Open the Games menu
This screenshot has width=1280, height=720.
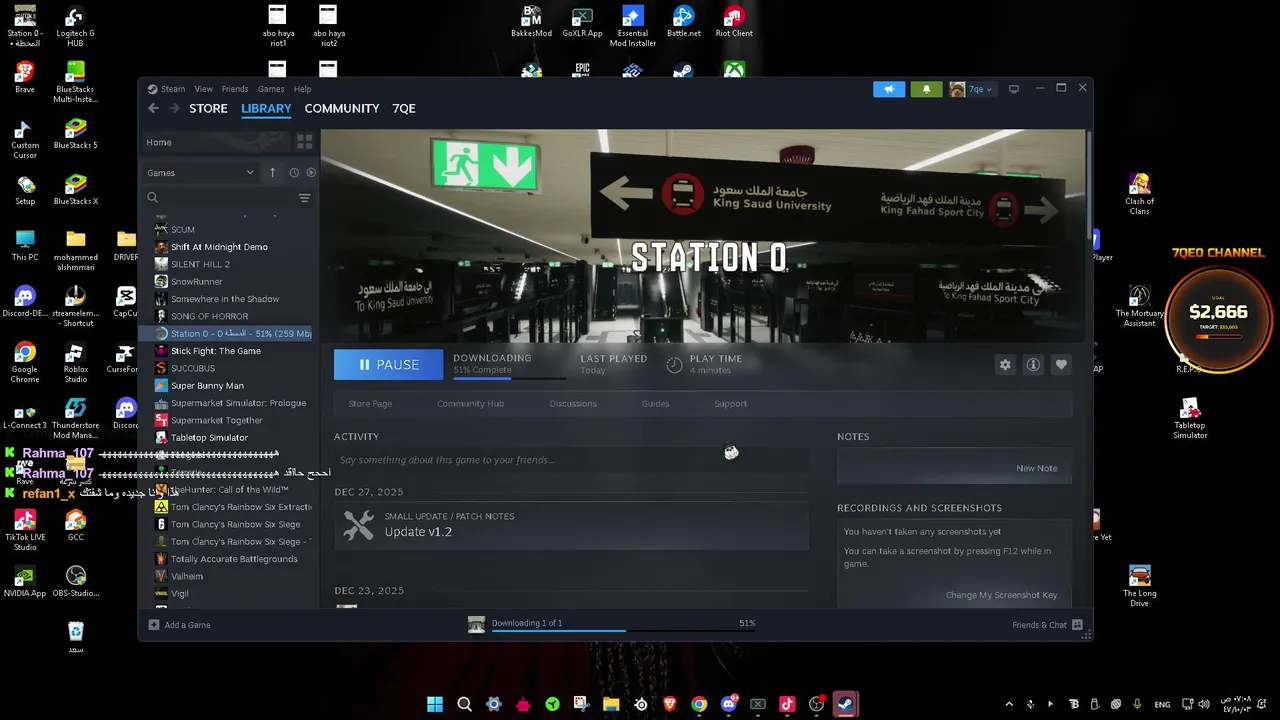(271, 89)
